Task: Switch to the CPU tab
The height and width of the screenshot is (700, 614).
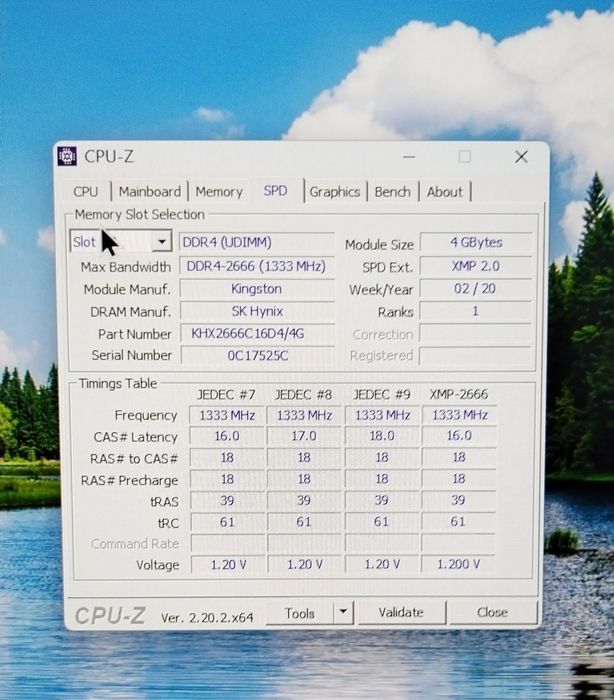Action: (86, 192)
